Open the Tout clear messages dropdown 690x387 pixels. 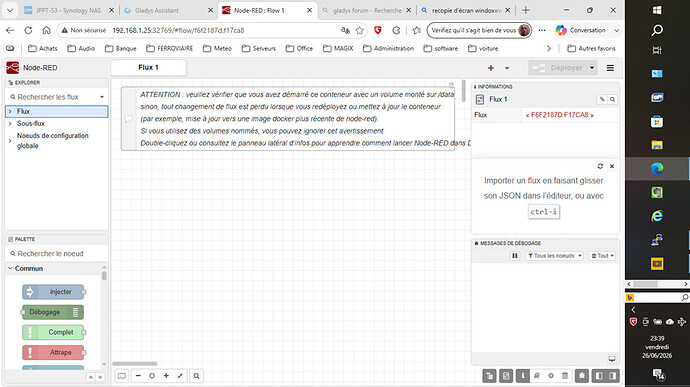pyautogui.click(x=602, y=256)
